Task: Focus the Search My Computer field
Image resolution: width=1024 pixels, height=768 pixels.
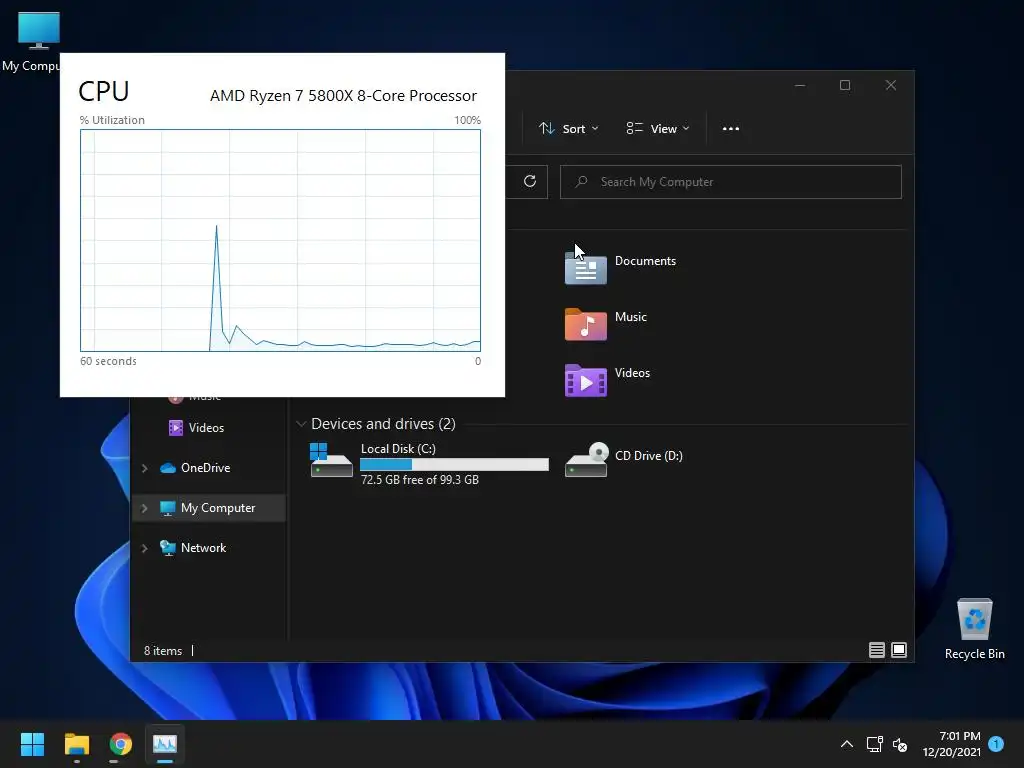Action: click(x=731, y=182)
